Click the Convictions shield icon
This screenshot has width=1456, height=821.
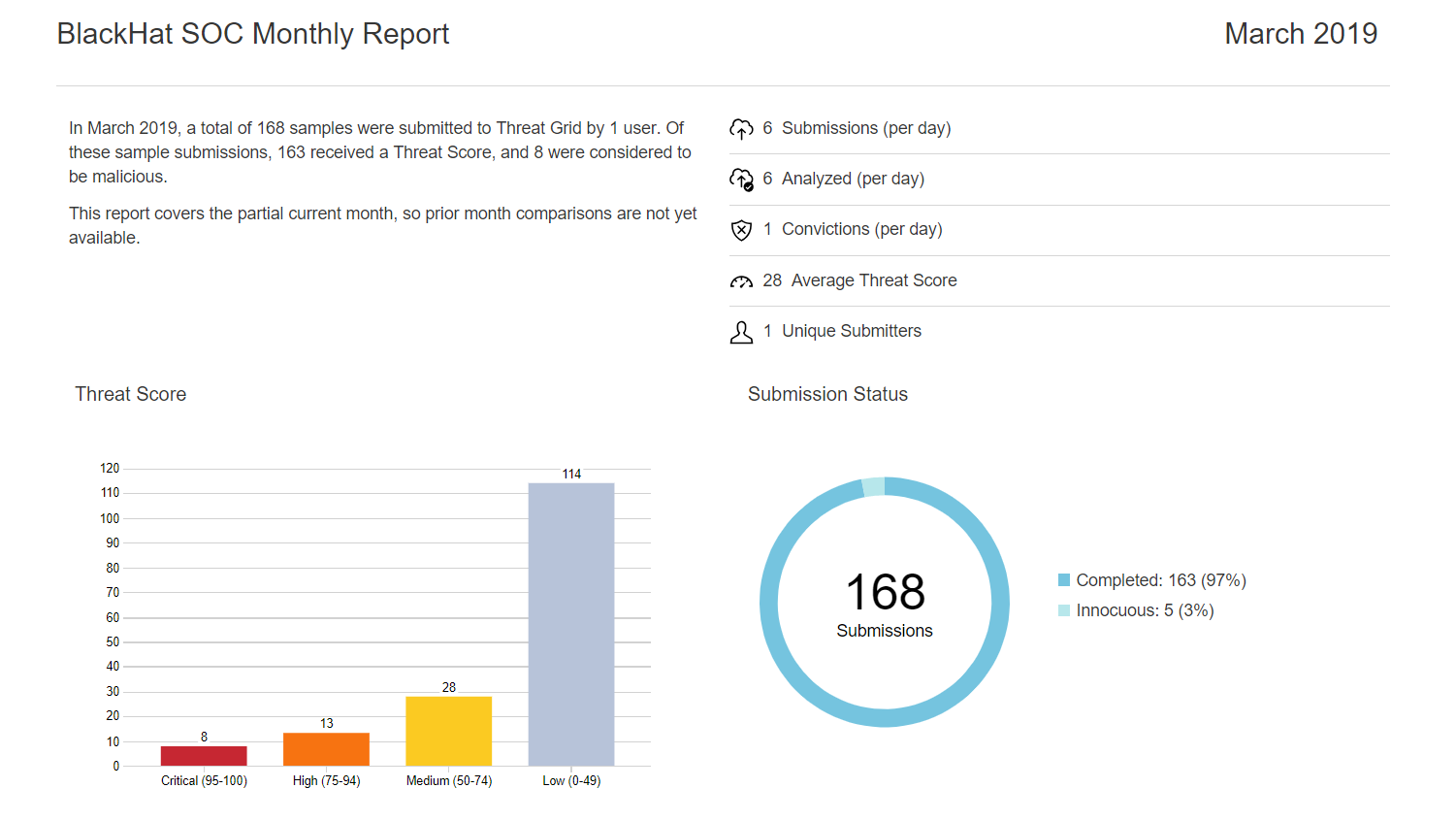pos(741,230)
